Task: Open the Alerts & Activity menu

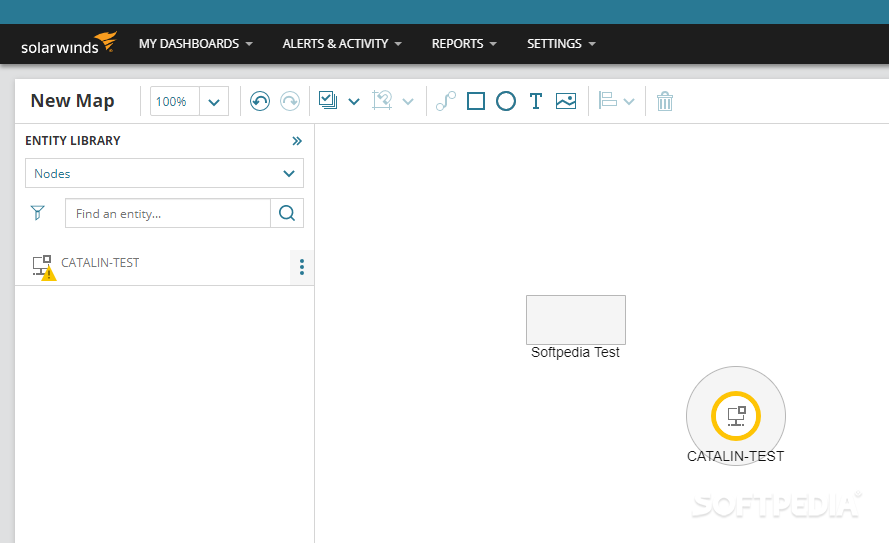Action: pyautogui.click(x=342, y=44)
